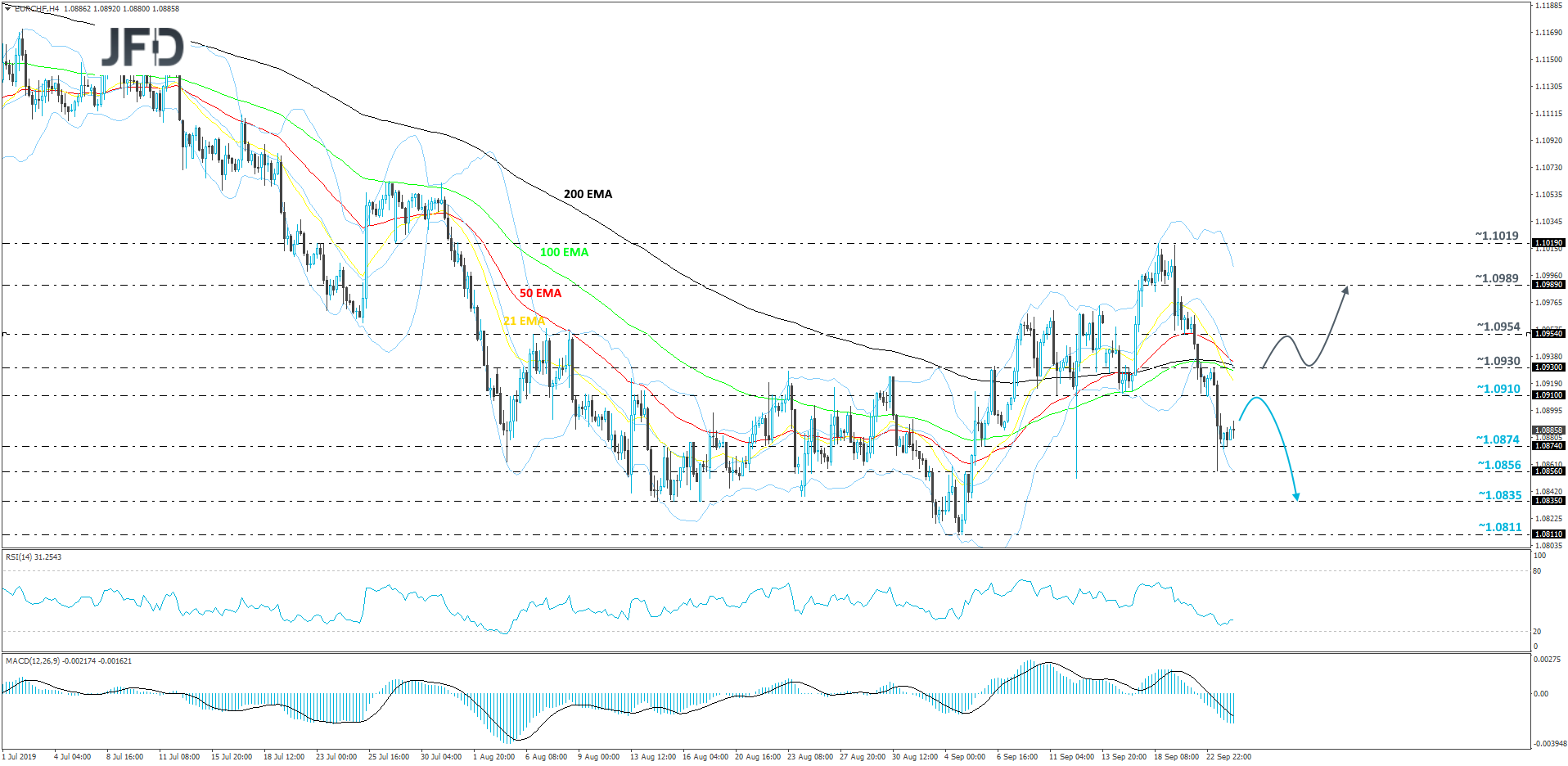1568x766 pixels.
Task: Select the blue ~1.0874 level label
Action: pos(1498,439)
